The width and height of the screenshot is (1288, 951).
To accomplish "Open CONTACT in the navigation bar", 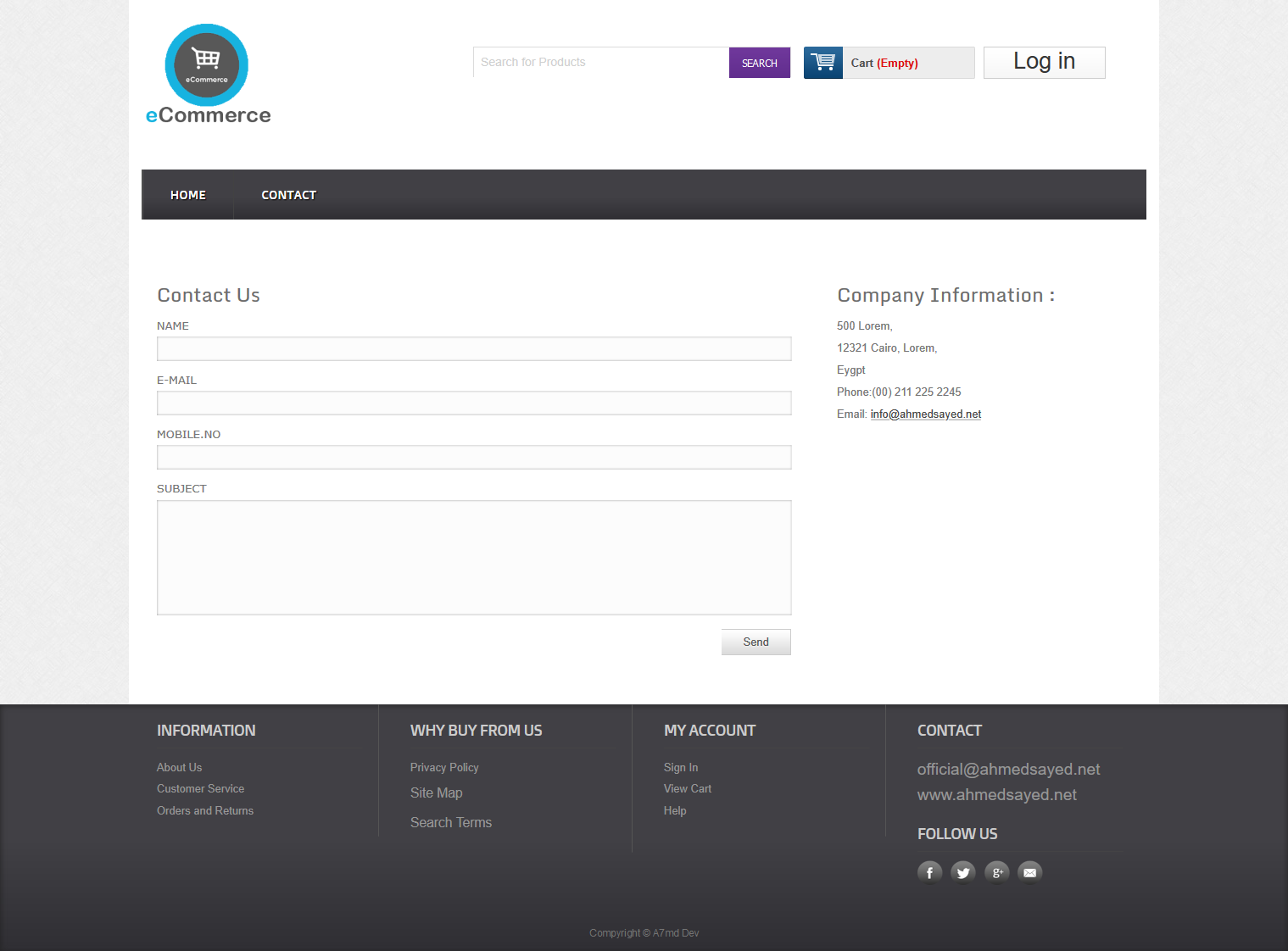I will coord(288,195).
